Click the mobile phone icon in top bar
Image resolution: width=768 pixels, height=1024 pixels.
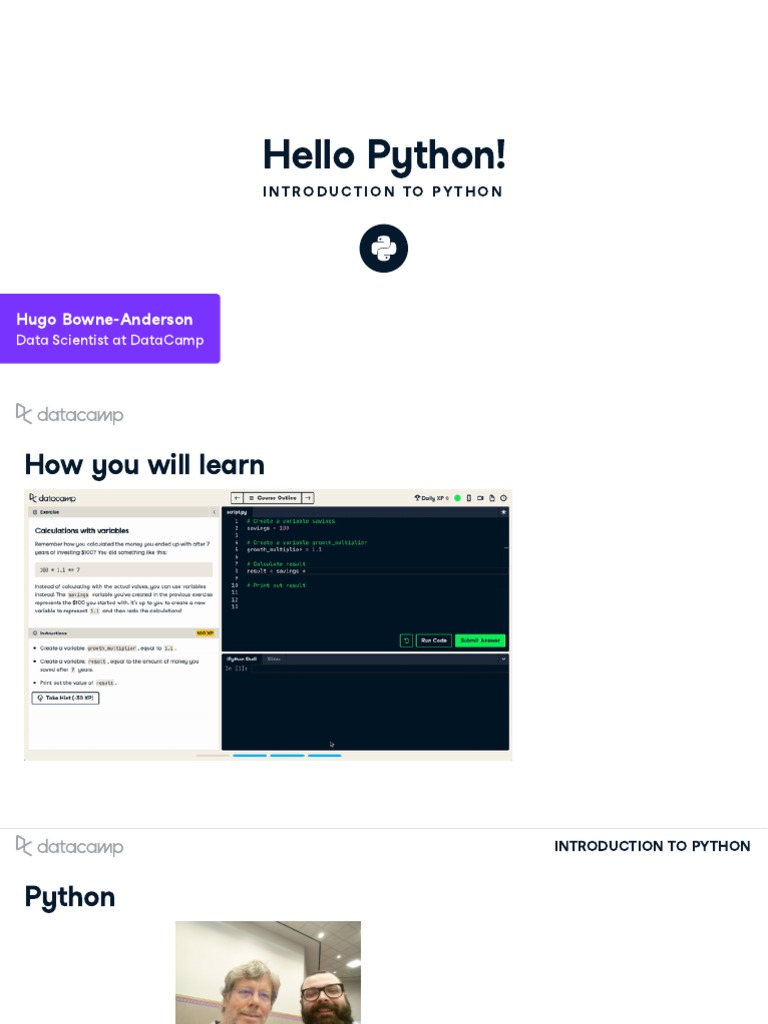coord(468,498)
